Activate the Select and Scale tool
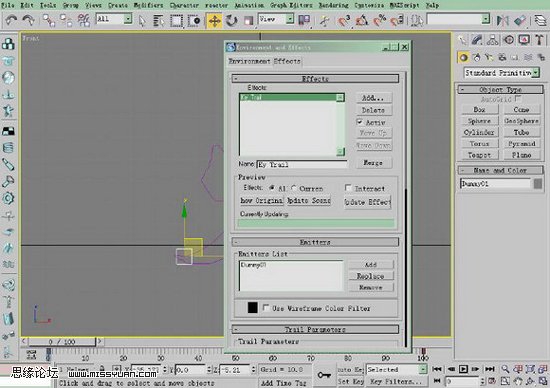Screen dimensions: 550x388 point(248,21)
